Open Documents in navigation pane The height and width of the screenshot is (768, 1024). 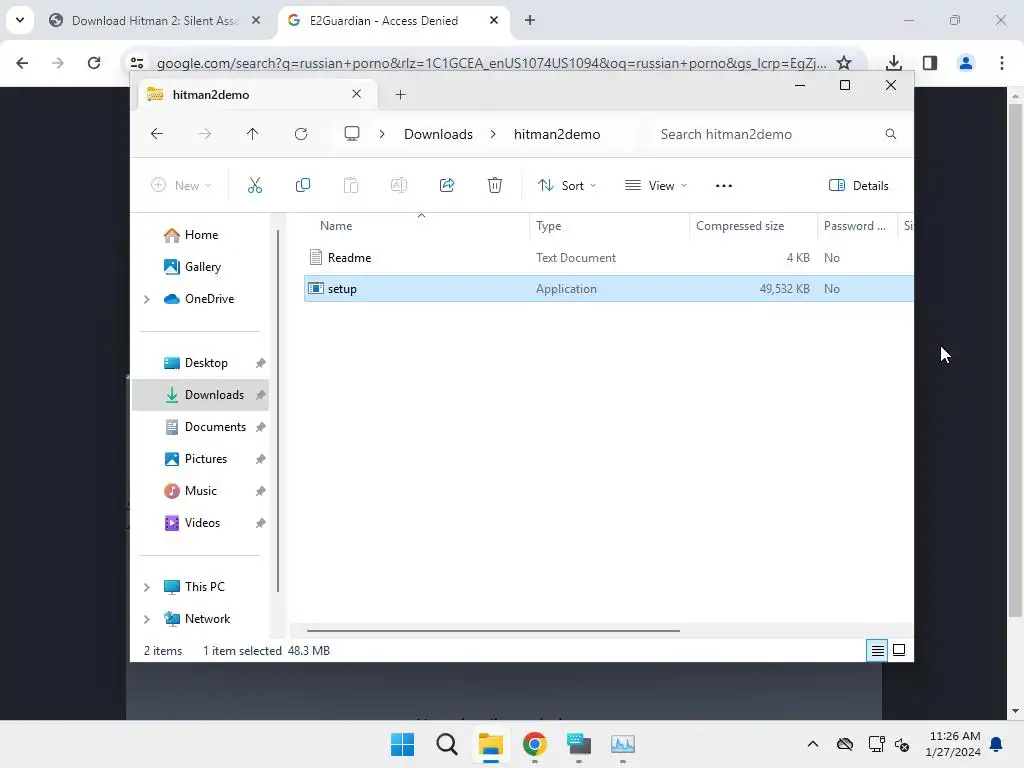click(x=216, y=427)
